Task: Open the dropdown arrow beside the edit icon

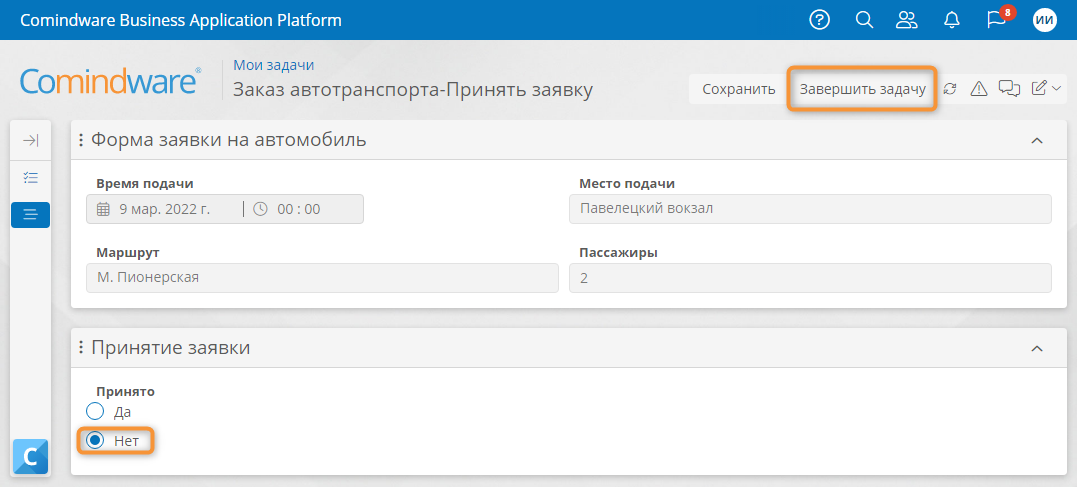Action: pos(1056,89)
